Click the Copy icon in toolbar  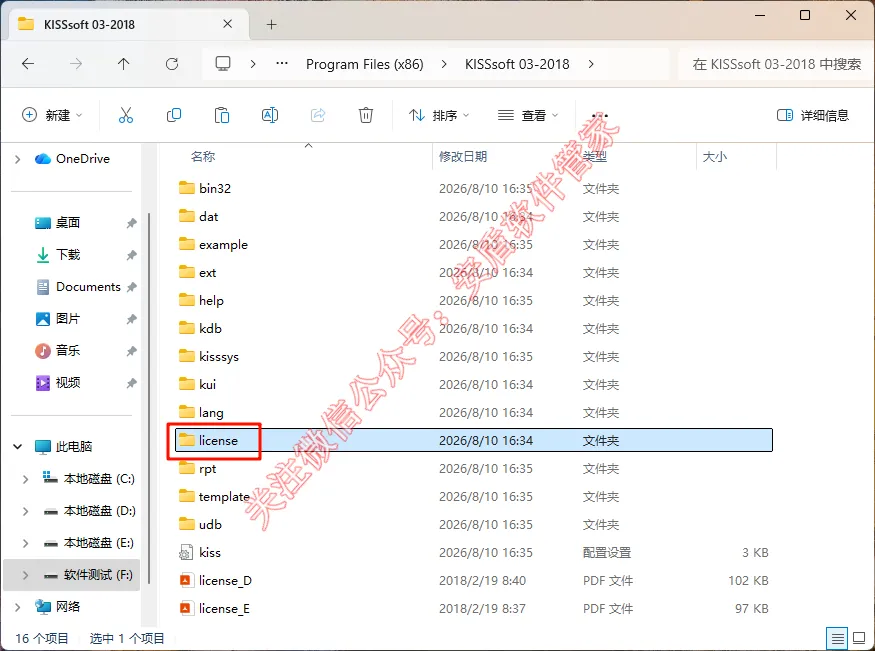[x=174, y=115]
